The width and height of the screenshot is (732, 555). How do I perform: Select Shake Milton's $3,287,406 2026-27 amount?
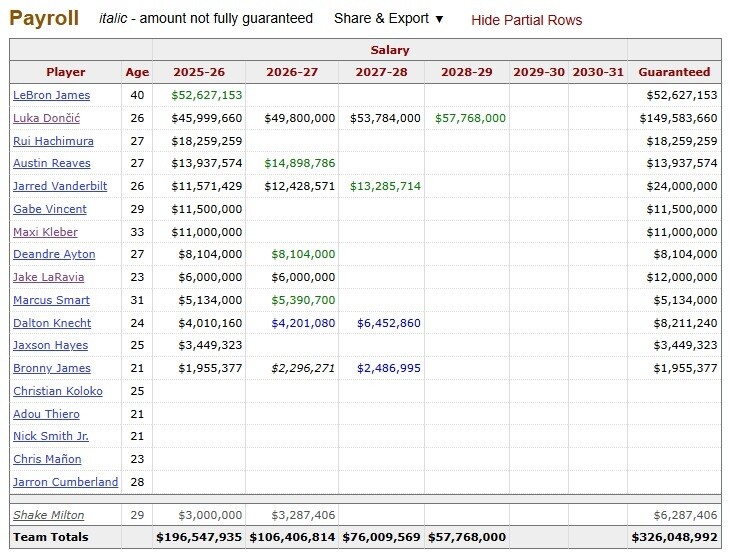click(303, 515)
